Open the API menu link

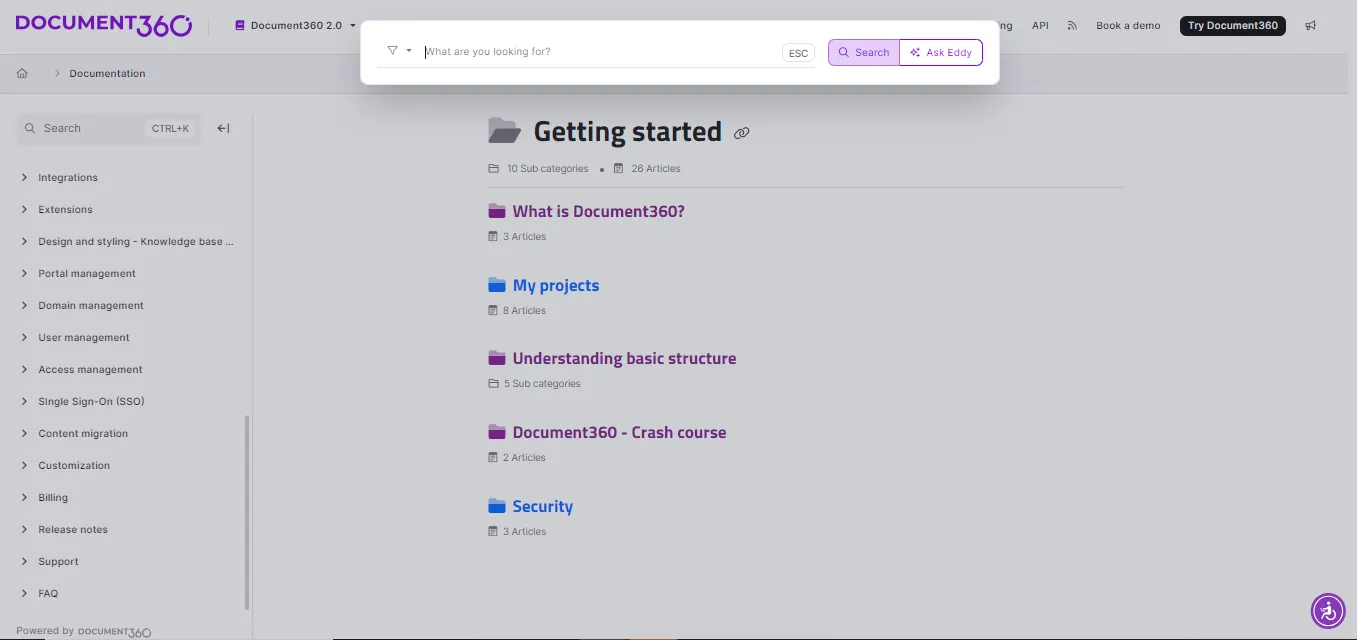tap(1040, 26)
